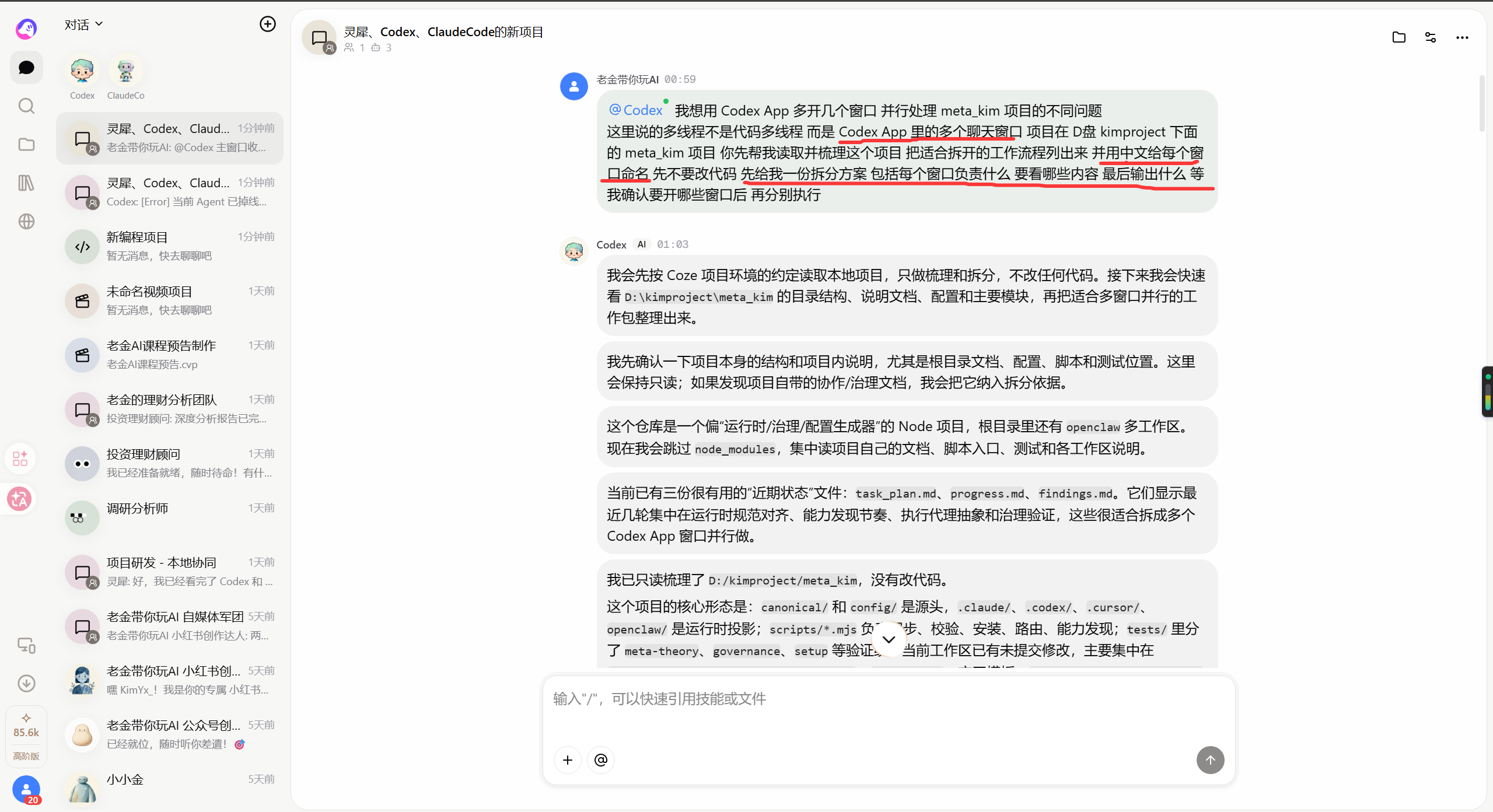Click the @Codex mention in user message

(x=636, y=110)
